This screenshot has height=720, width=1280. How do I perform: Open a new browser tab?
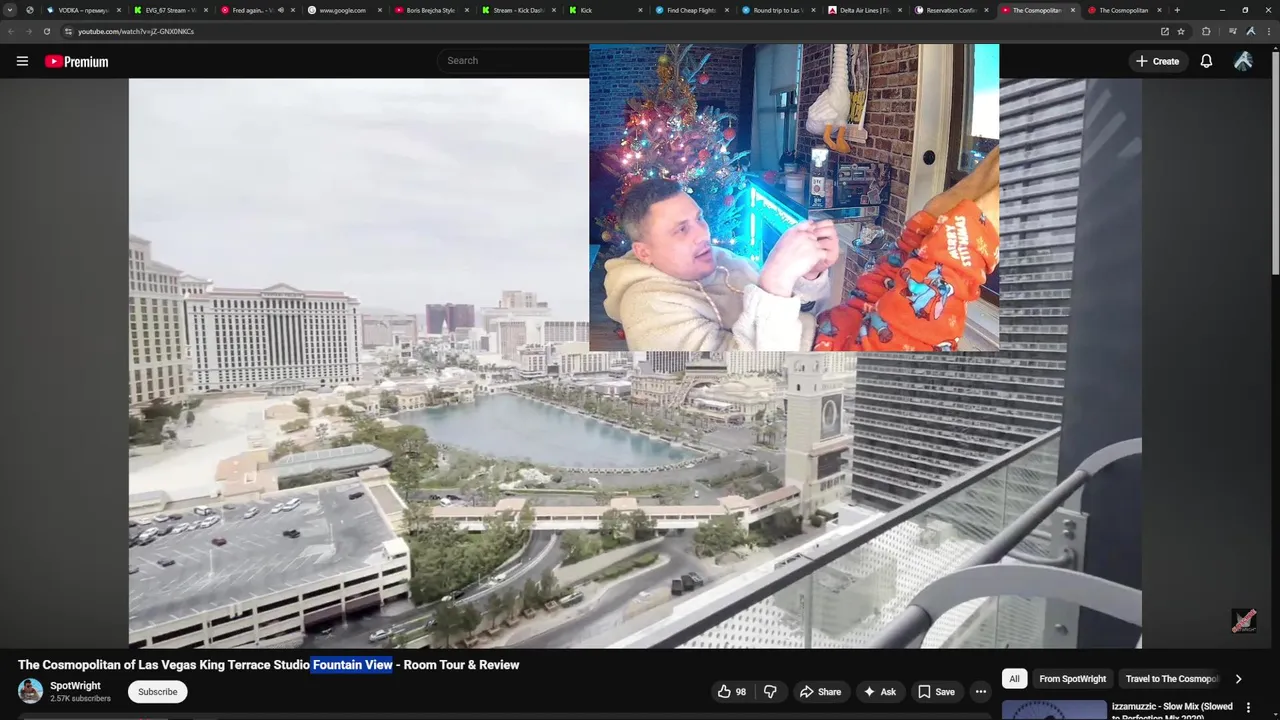click(x=1177, y=10)
